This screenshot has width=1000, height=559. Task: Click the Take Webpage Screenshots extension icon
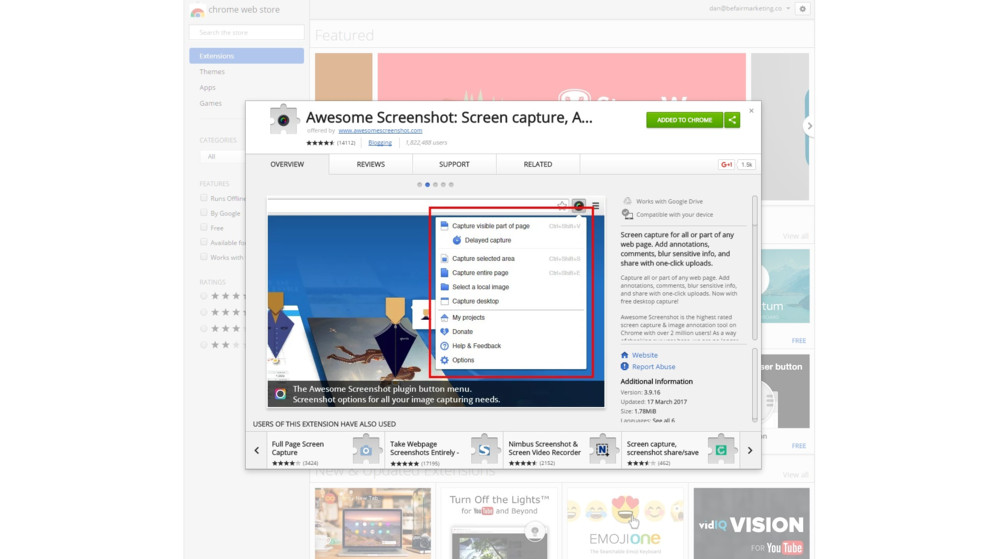[x=485, y=450]
